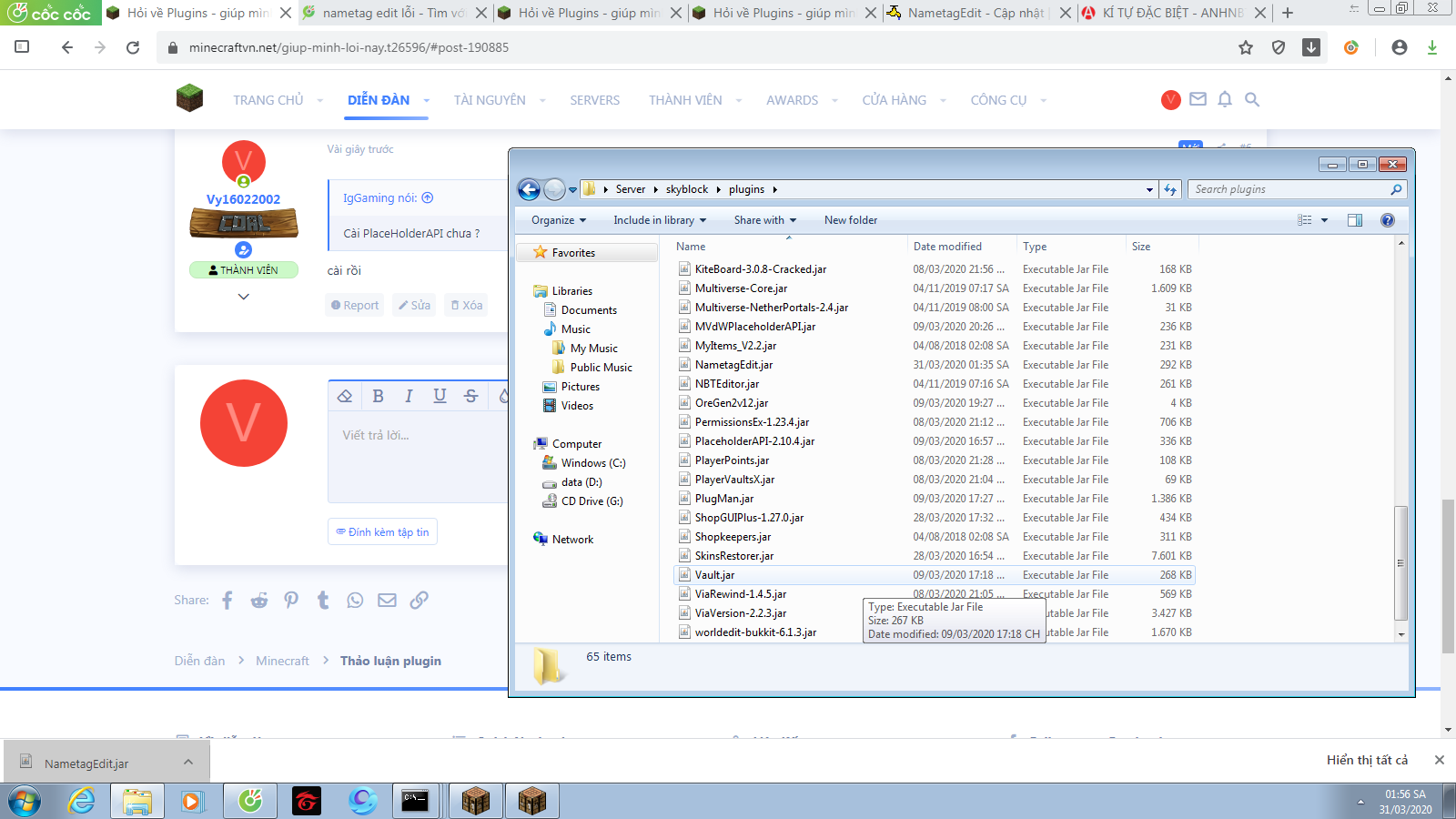Image resolution: width=1456 pixels, height=819 pixels.
Task: Expand the view options dropdown arrow in Explorer
Action: tap(1324, 220)
